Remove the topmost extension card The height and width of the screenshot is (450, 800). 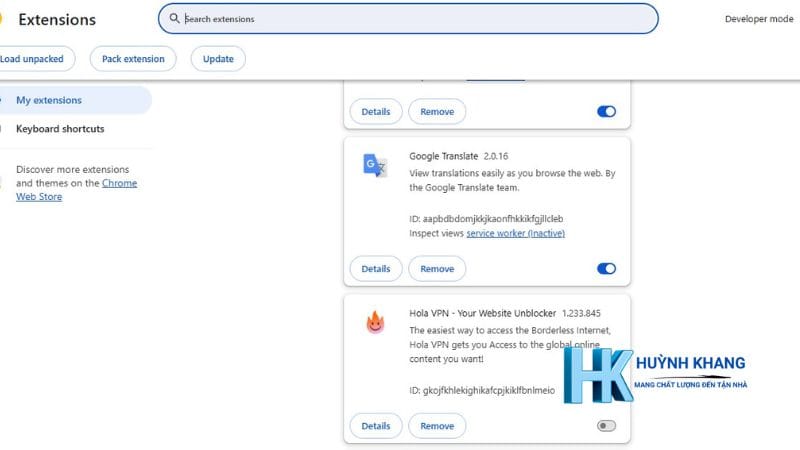437,111
